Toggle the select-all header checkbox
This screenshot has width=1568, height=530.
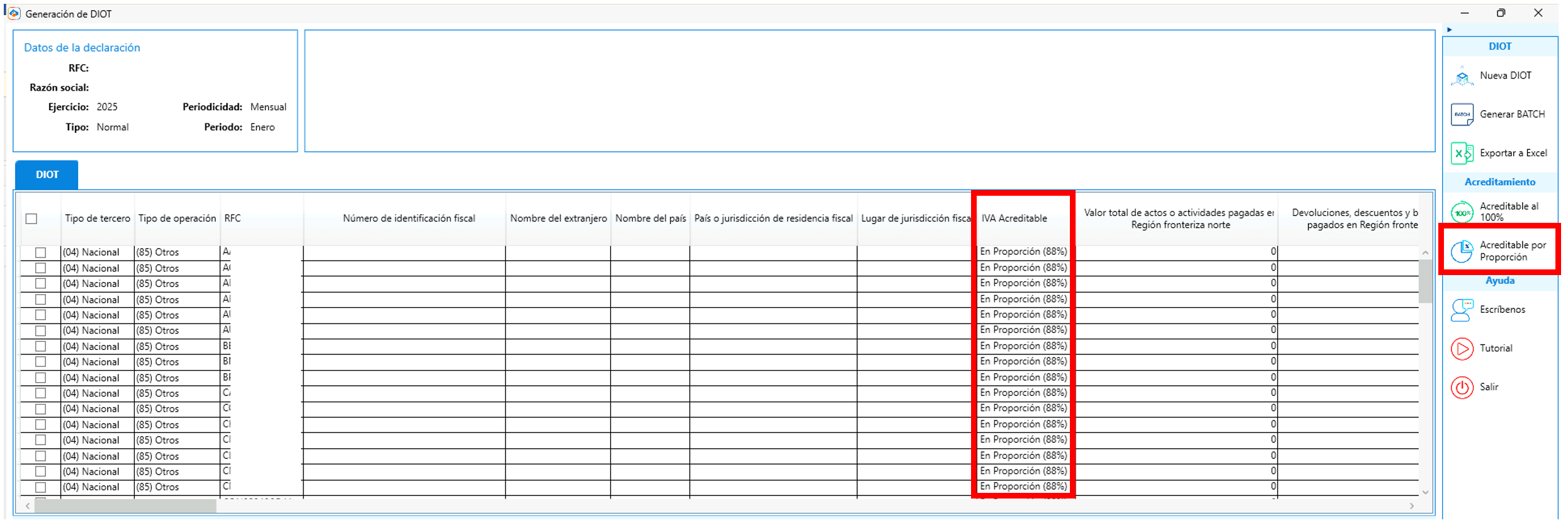[31, 218]
